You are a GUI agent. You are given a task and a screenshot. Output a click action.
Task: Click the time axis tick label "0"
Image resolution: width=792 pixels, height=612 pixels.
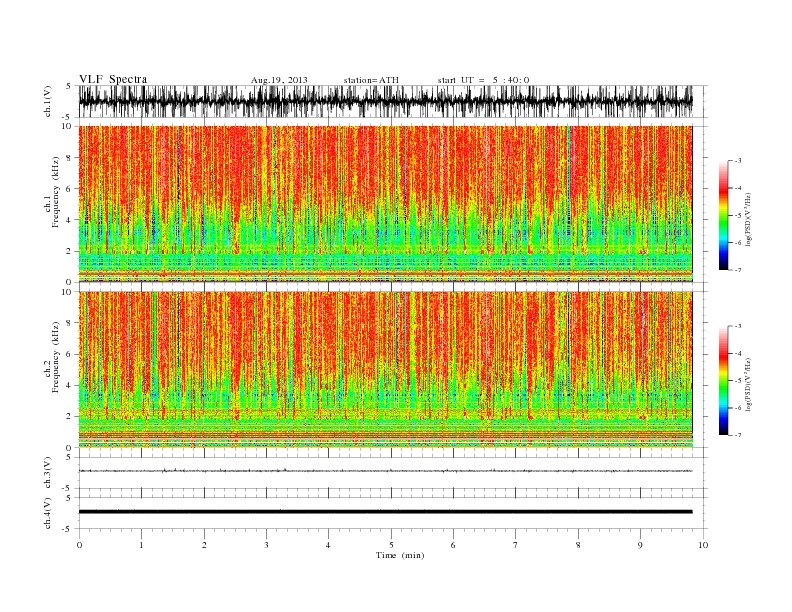point(79,545)
